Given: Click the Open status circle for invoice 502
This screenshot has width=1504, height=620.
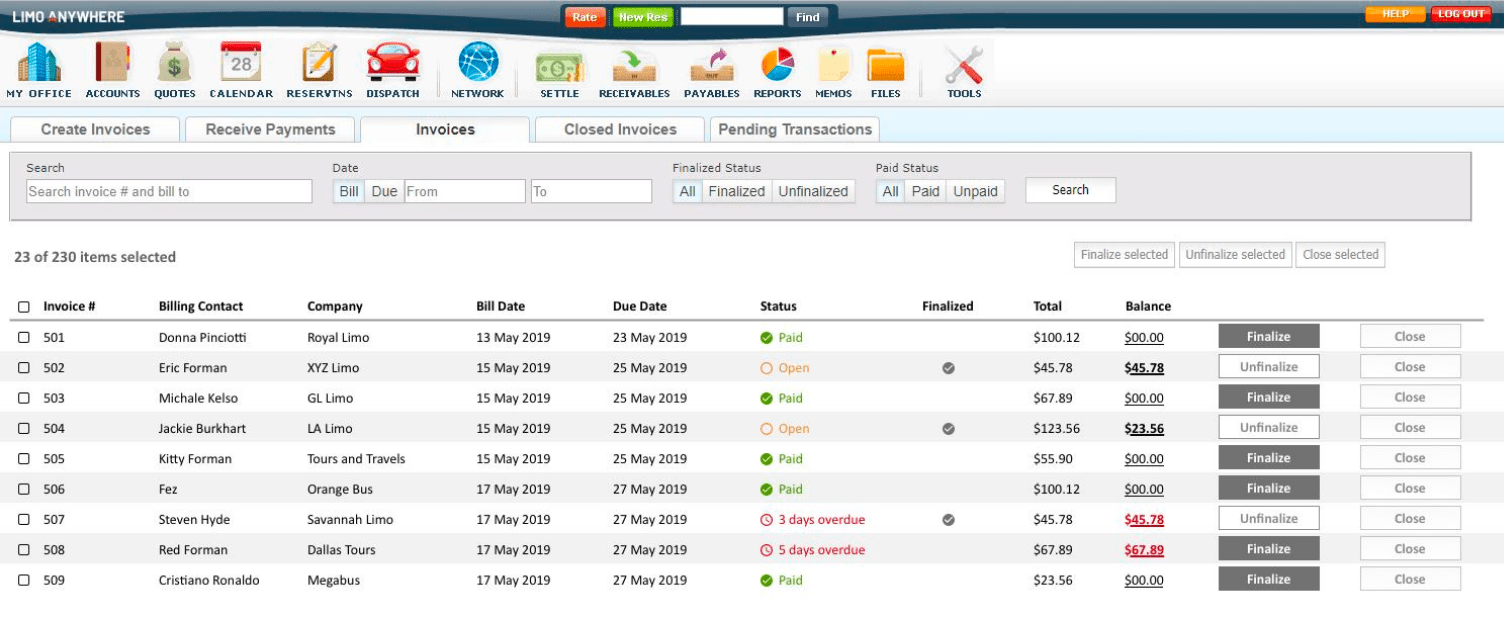Looking at the screenshot, I should [x=767, y=368].
